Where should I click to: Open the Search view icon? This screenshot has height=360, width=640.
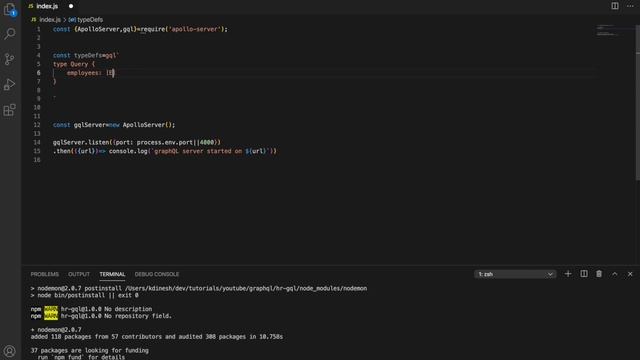point(9,33)
